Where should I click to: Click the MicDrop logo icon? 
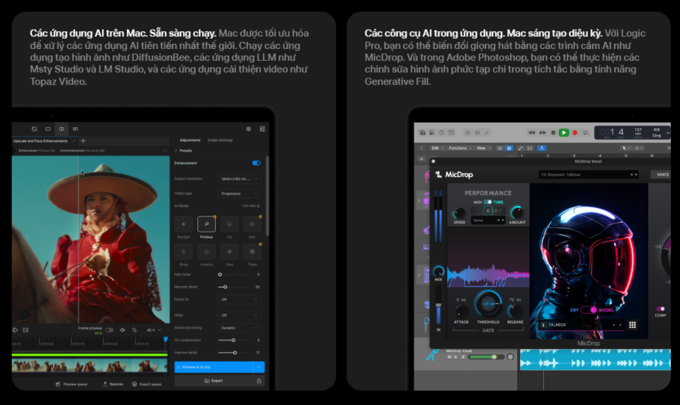click(x=439, y=174)
